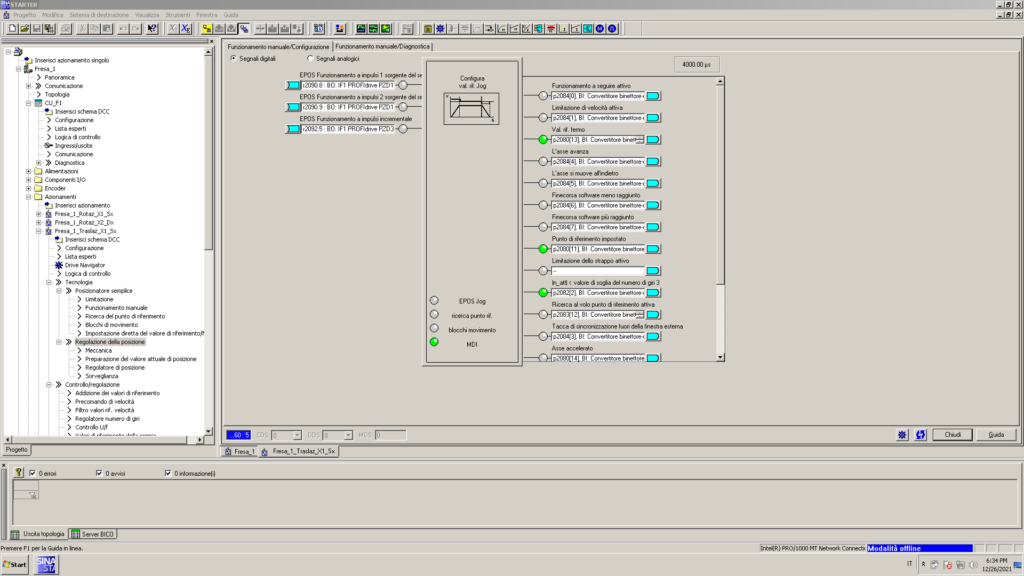This screenshot has height=576, width=1024.
Task: Switch to Funzionamento manuale/Diagnostica tab
Action: tap(383, 46)
